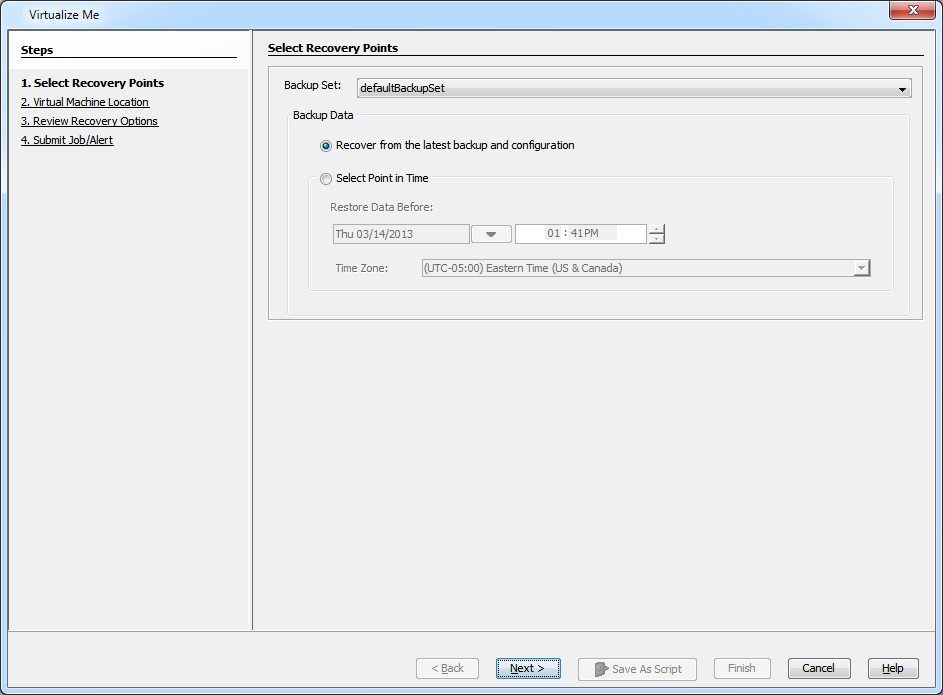Click the Save As Script icon

(601, 669)
